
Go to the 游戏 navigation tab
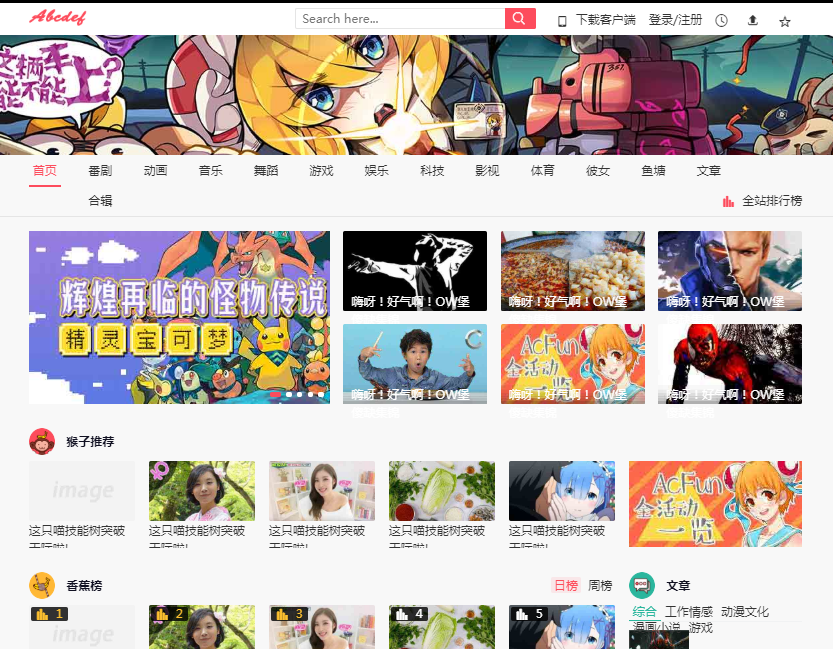click(x=321, y=171)
